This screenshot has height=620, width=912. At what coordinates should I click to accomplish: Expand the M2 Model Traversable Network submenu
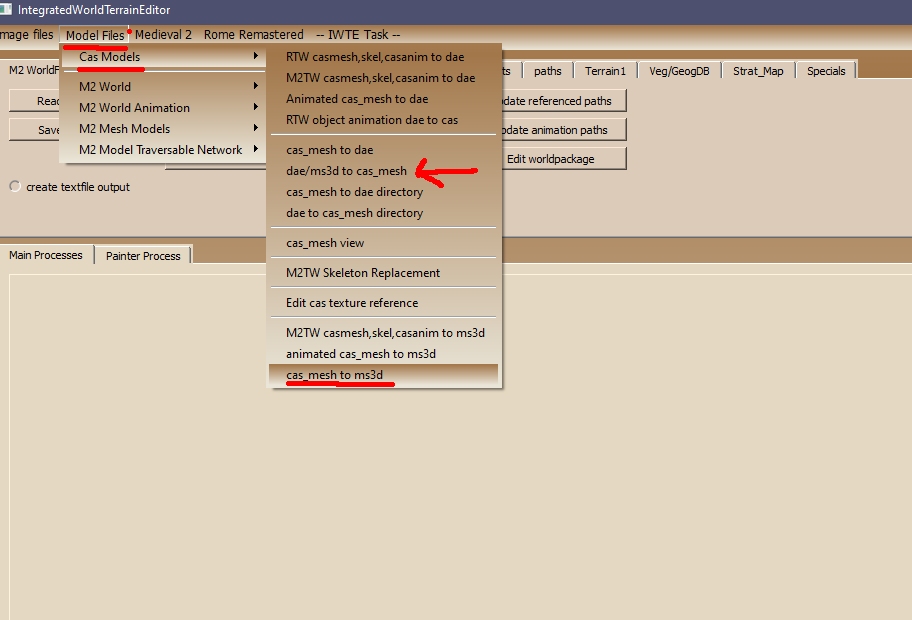163,149
